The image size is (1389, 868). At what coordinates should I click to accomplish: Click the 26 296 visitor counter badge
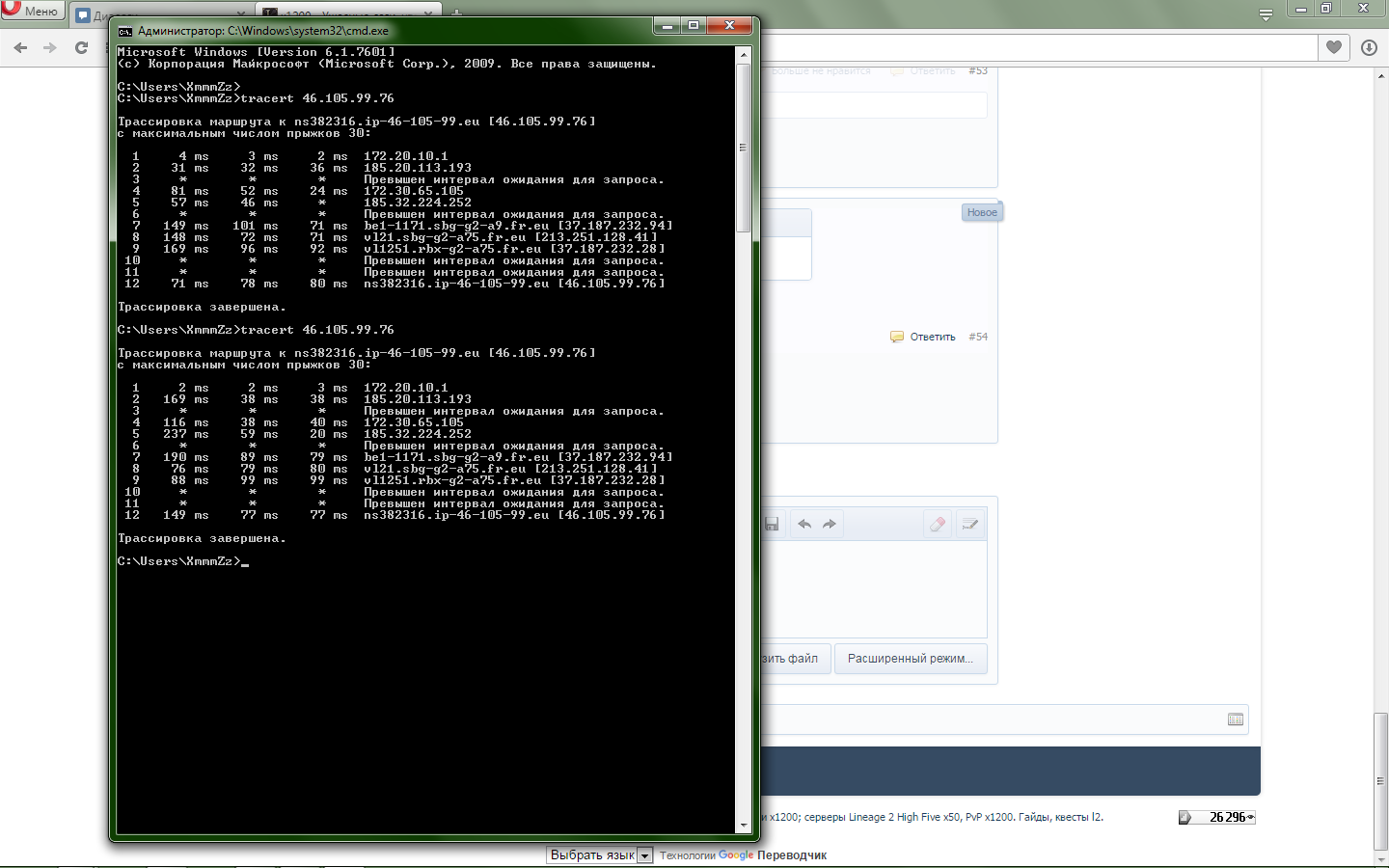(x=1216, y=817)
